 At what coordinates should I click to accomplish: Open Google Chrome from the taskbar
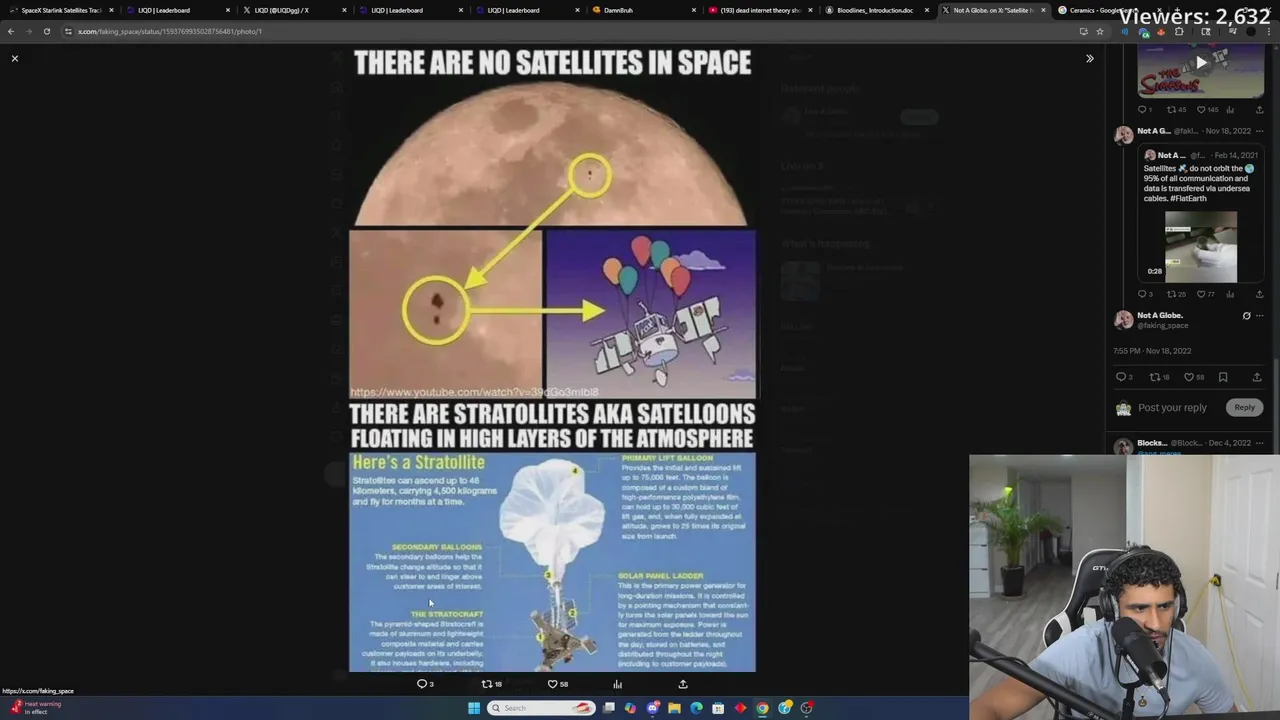[x=762, y=708]
